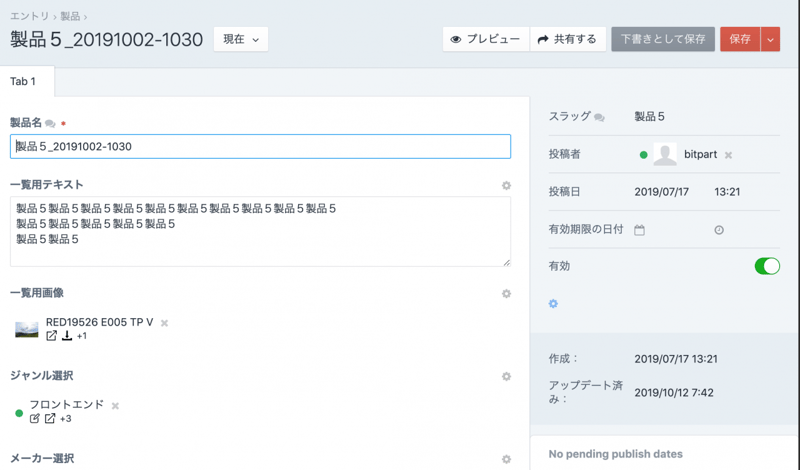Open calendar picker for 有効期限の日付
This screenshot has height=470, width=800.
coord(640,230)
